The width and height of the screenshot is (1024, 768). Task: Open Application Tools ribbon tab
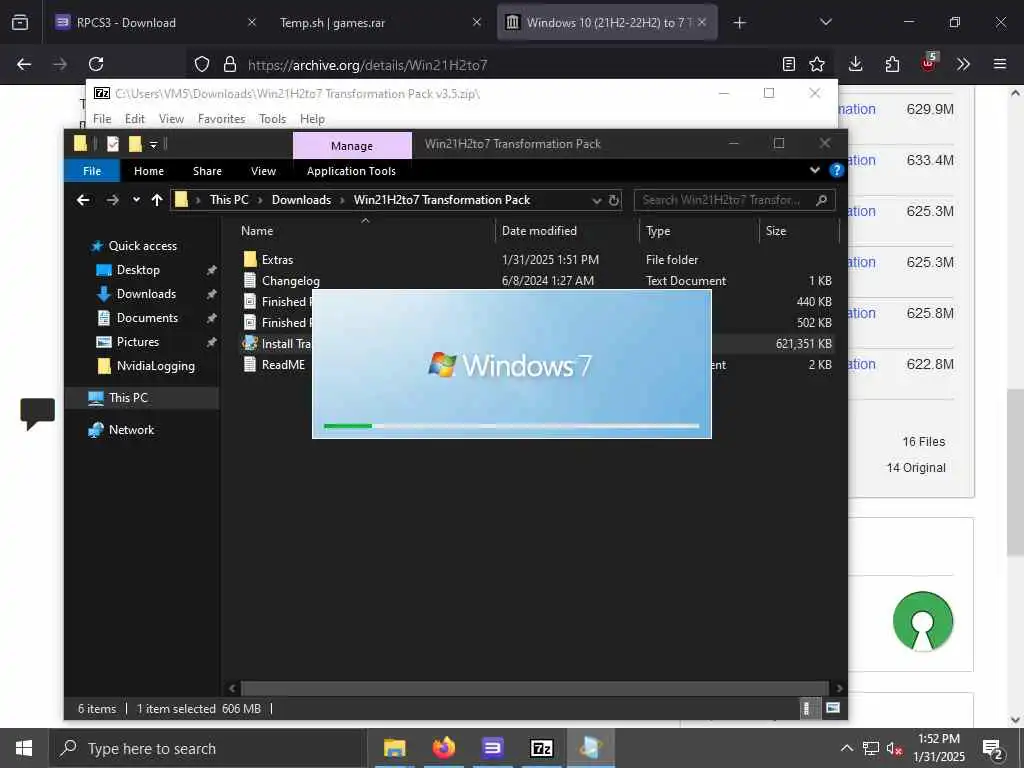(351, 170)
